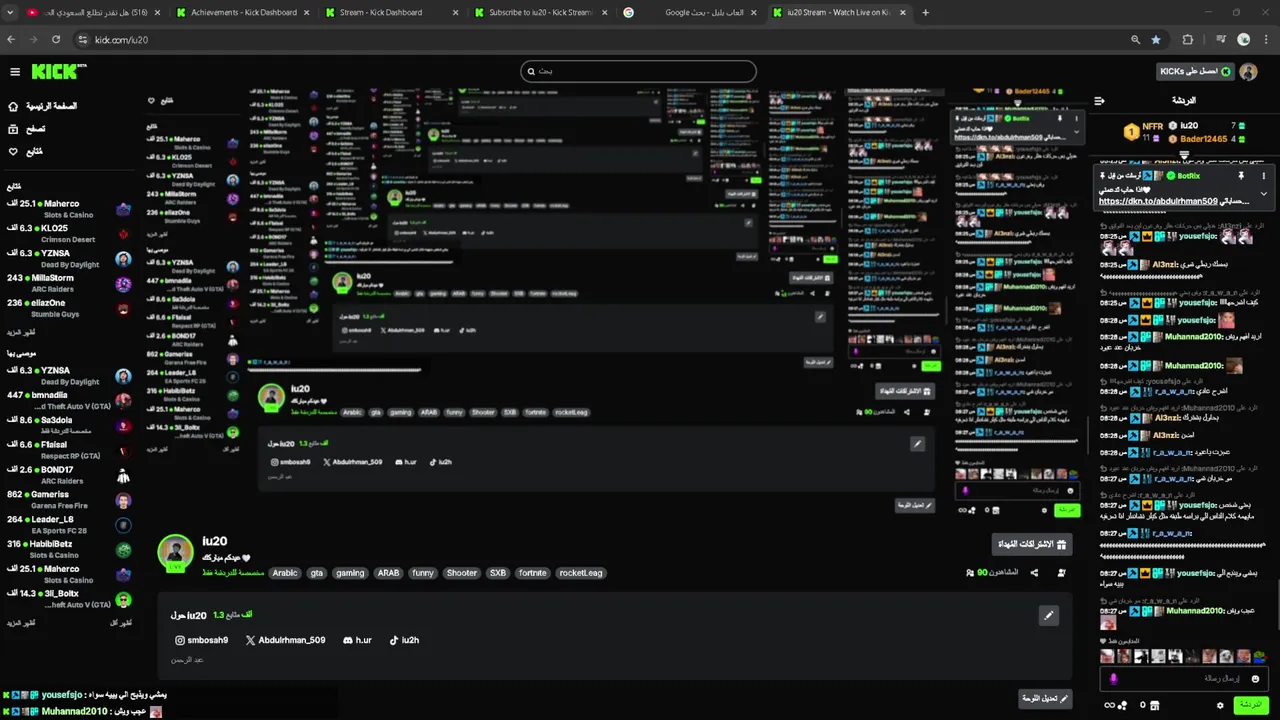The width and height of the screenshot is (1280, 720).
Task: Click the Pepe frog emote in quick emotes
Action: point(1260,657)
